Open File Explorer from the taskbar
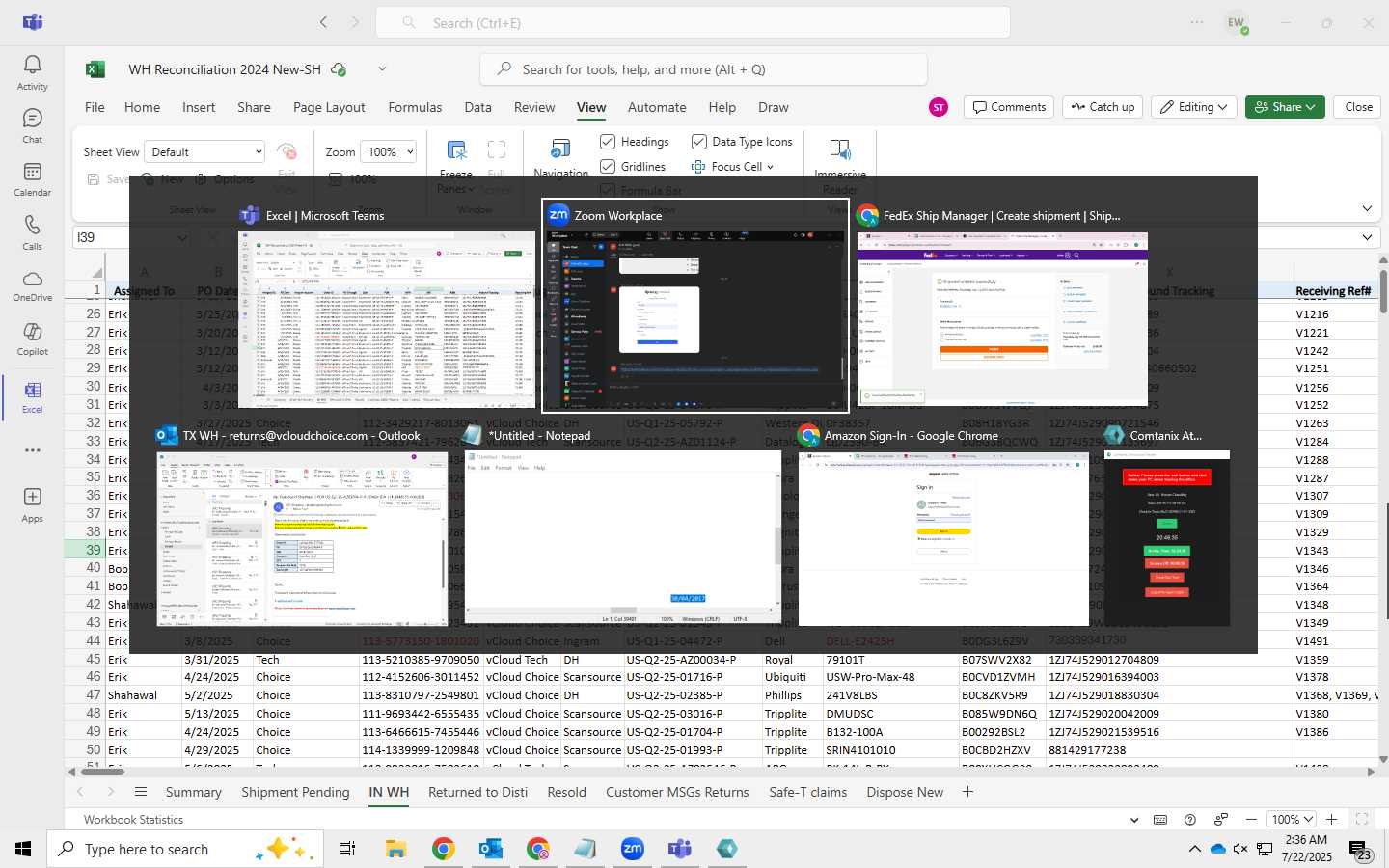Screen dimensions: 1389x868 [395, 849]
